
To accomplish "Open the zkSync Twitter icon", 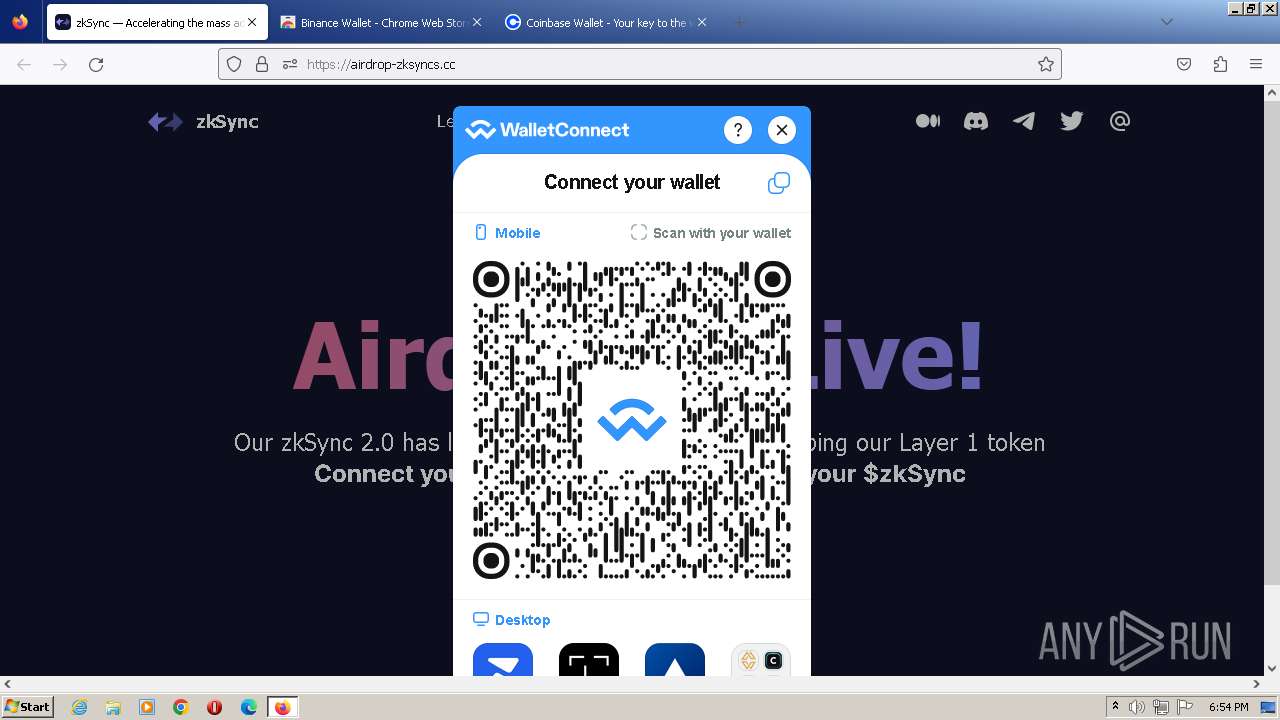I will click(x=1072, y=121).
